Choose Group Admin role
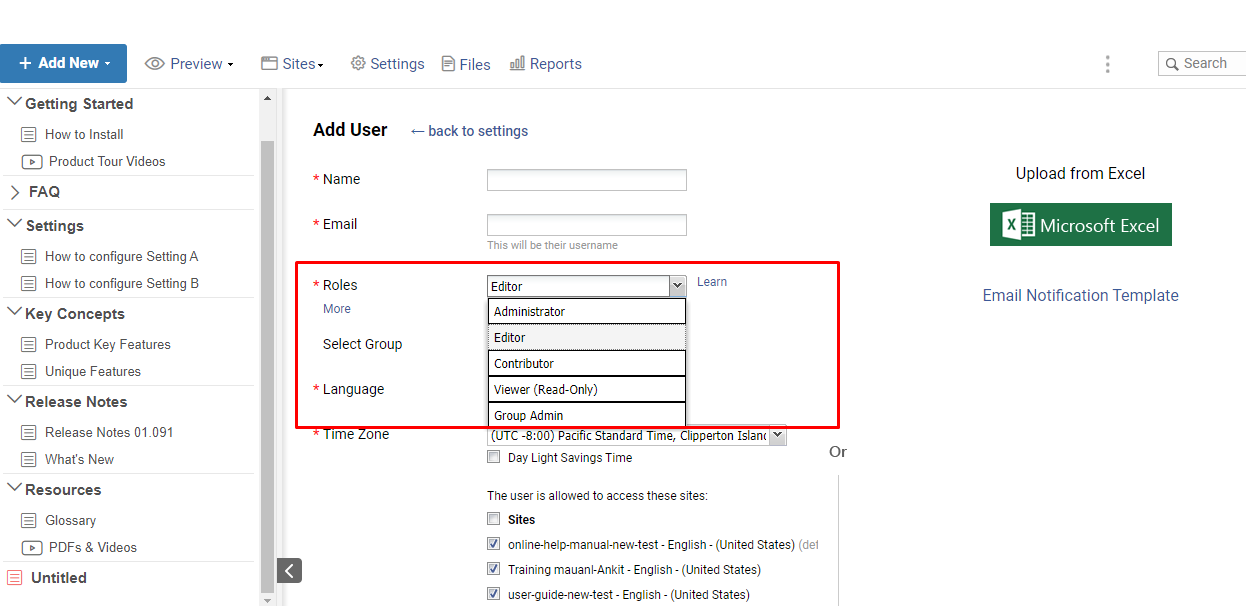Viewport: 1246px width, 606px height. (587, 415)
